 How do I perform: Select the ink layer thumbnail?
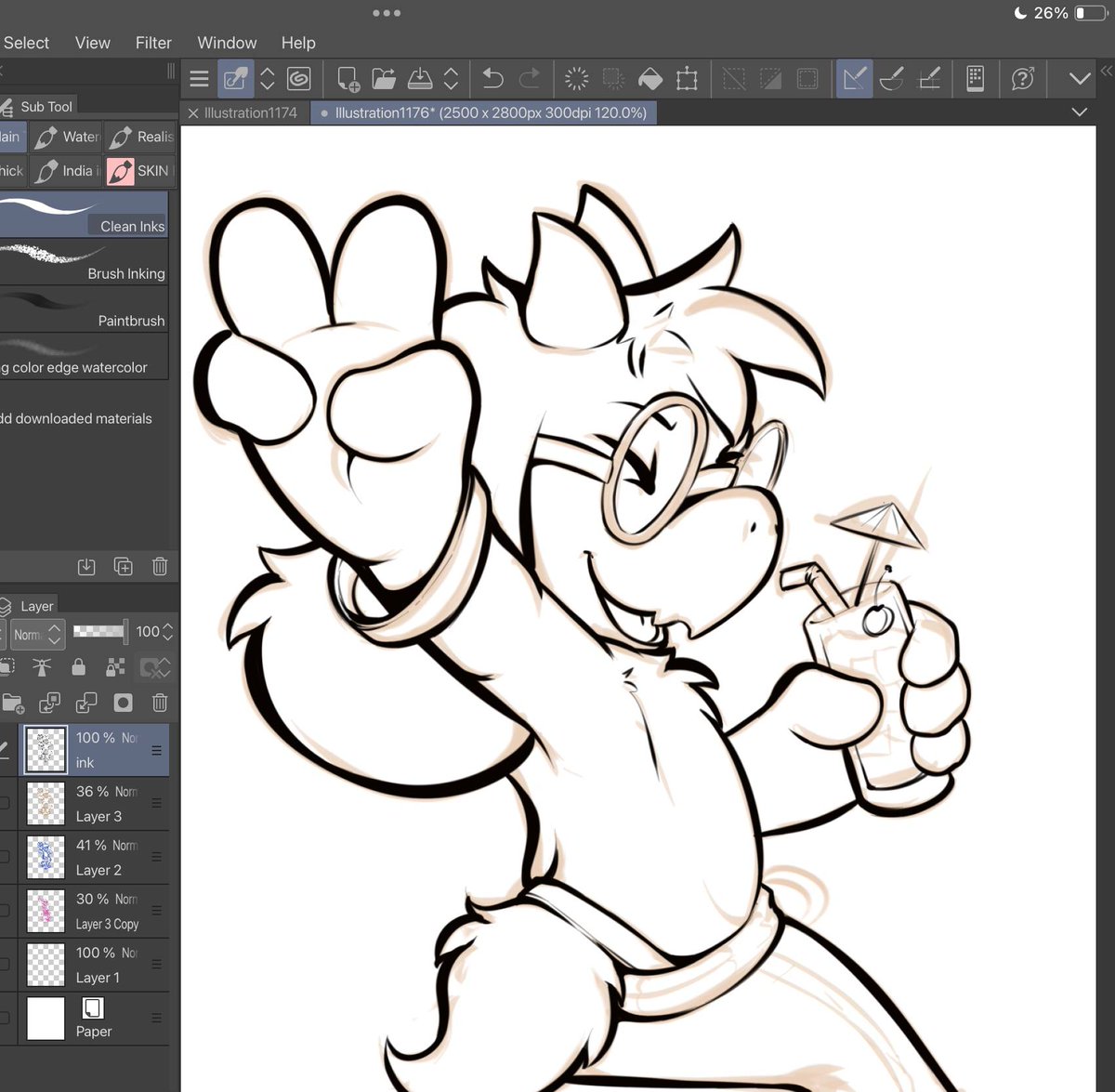[46, 750]
